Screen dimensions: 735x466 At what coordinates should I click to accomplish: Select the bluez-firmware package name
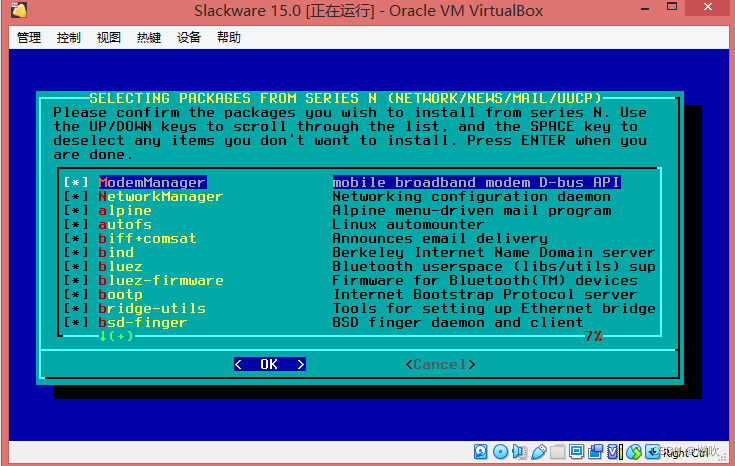(161, 281)
